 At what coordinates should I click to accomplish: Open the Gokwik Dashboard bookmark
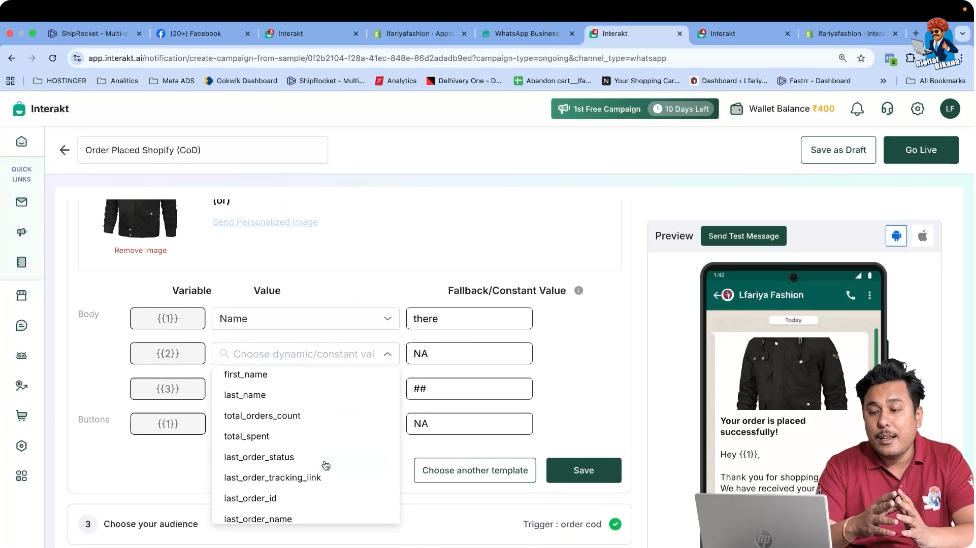(240, 81)
